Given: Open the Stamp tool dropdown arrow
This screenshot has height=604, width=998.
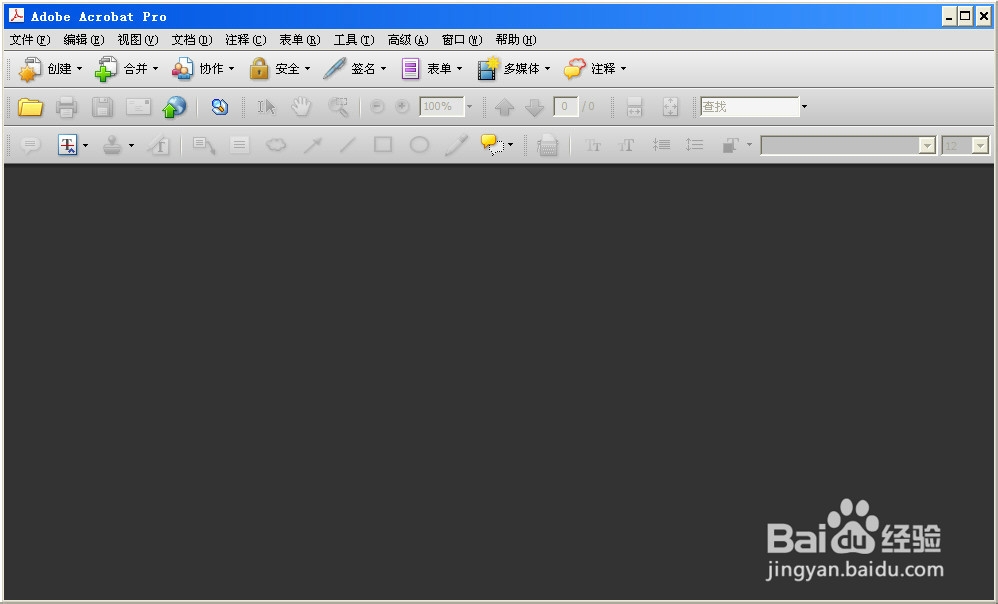Looking at the screenshot, I should coord(131,145).
